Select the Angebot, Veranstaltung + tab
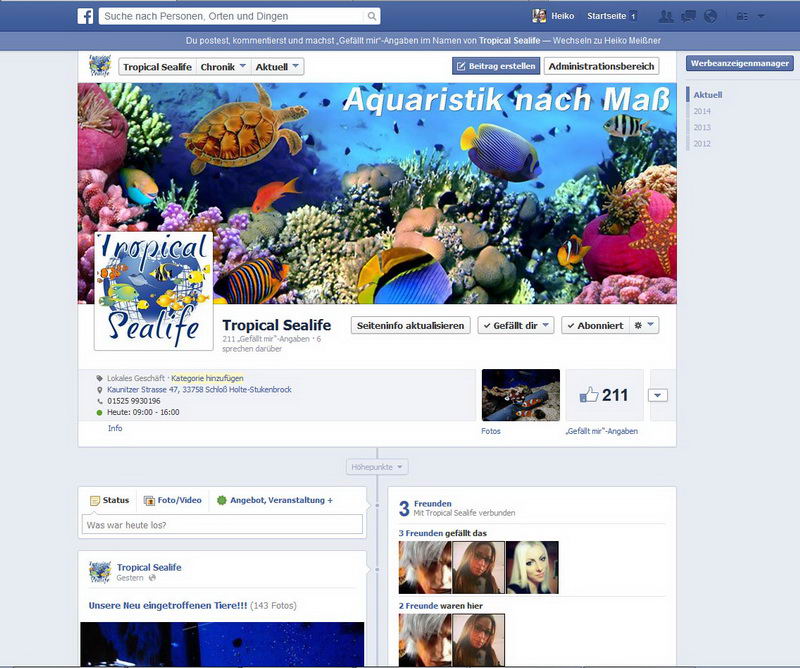Screen dimensions: 800x668 [274, 501]
